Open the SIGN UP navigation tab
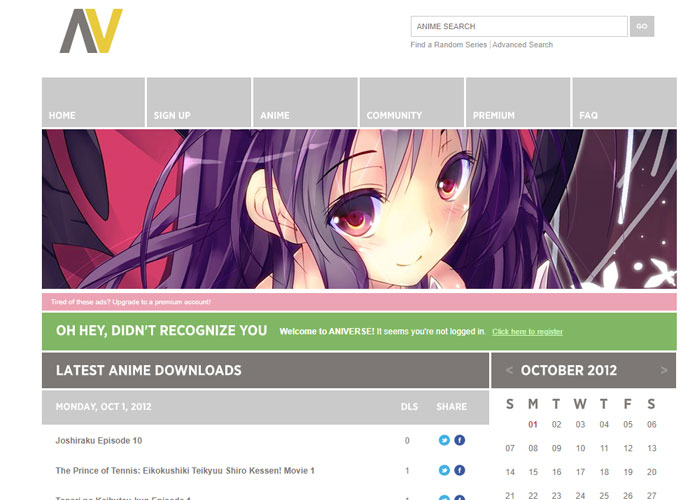 199,102
